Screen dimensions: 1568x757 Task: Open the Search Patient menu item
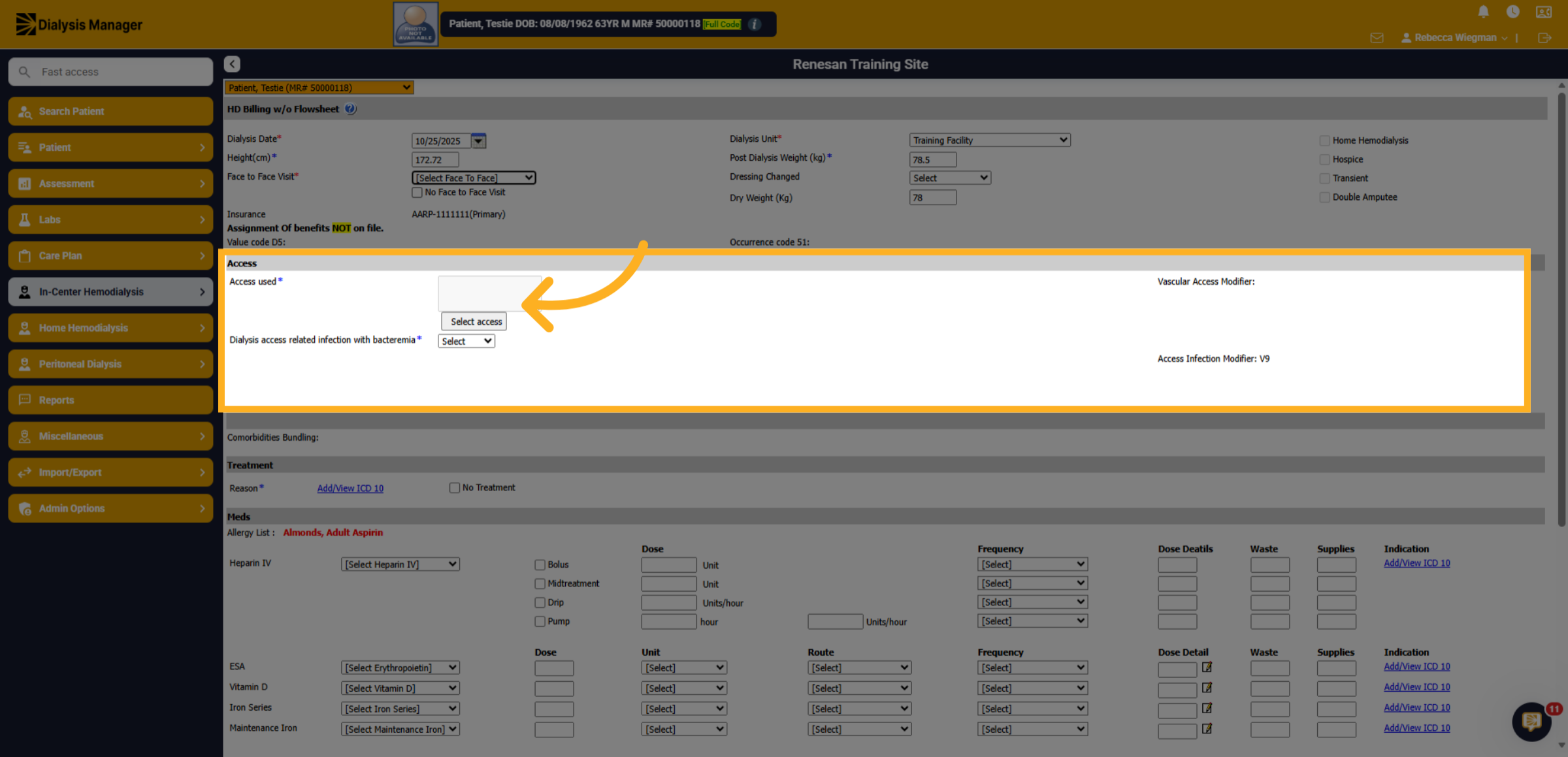[110, 111]
